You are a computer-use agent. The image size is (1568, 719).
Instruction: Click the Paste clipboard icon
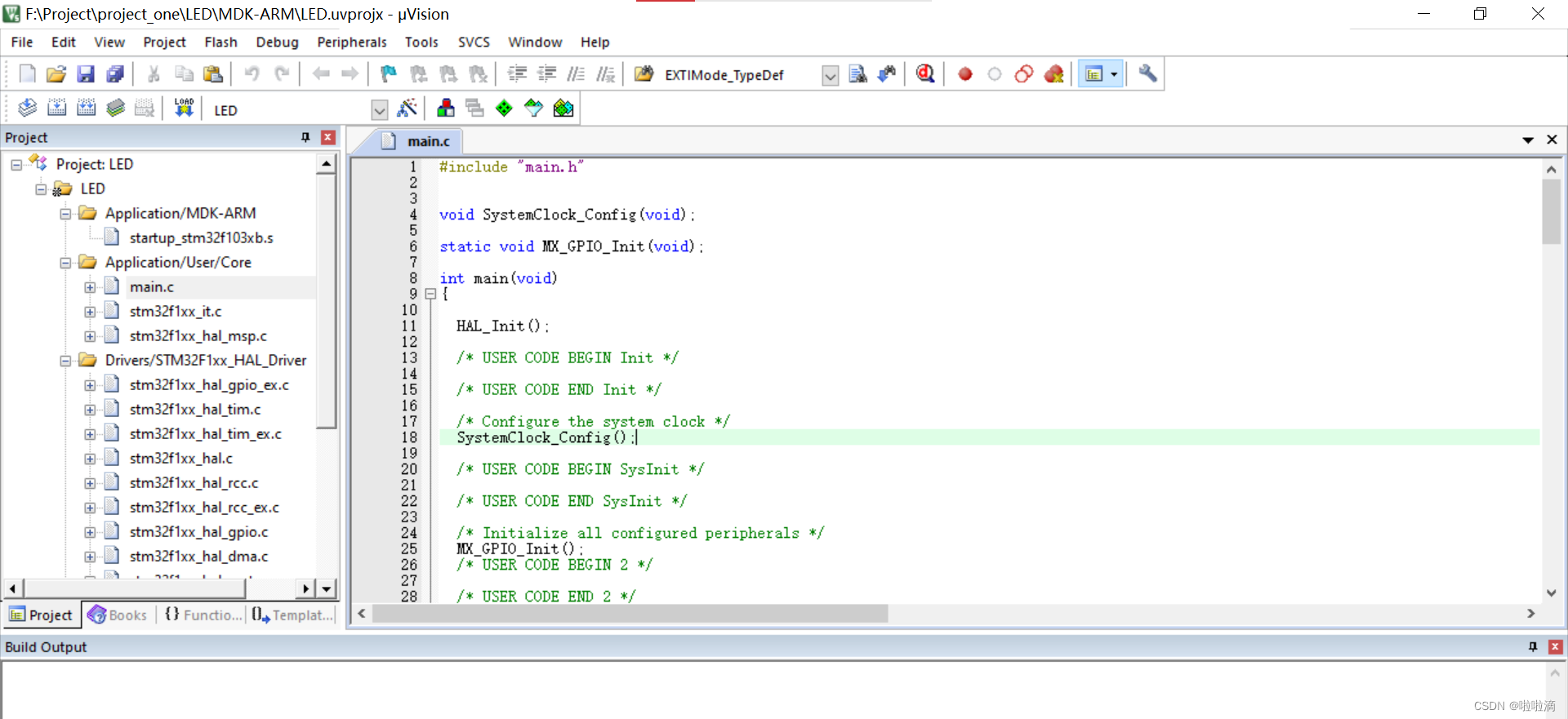coord(213,74)
